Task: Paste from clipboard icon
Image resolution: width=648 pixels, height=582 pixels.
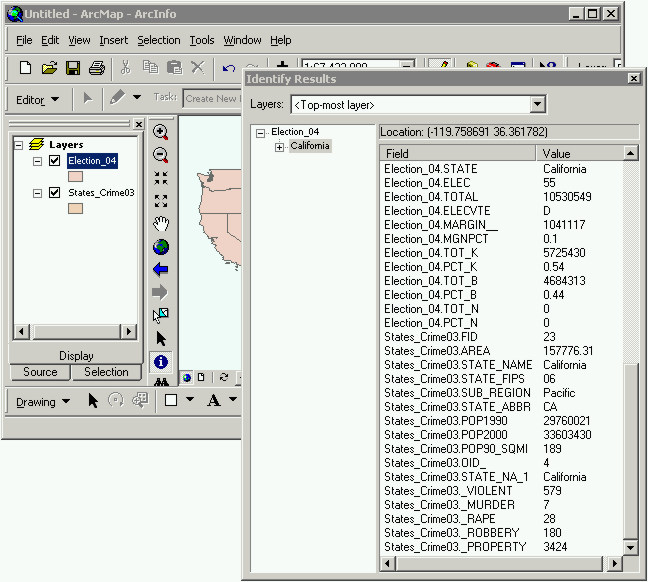Action: 174,67
